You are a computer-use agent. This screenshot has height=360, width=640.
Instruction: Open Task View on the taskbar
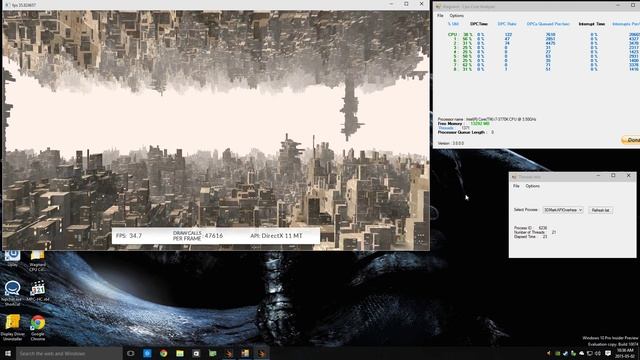pos(131,353)
